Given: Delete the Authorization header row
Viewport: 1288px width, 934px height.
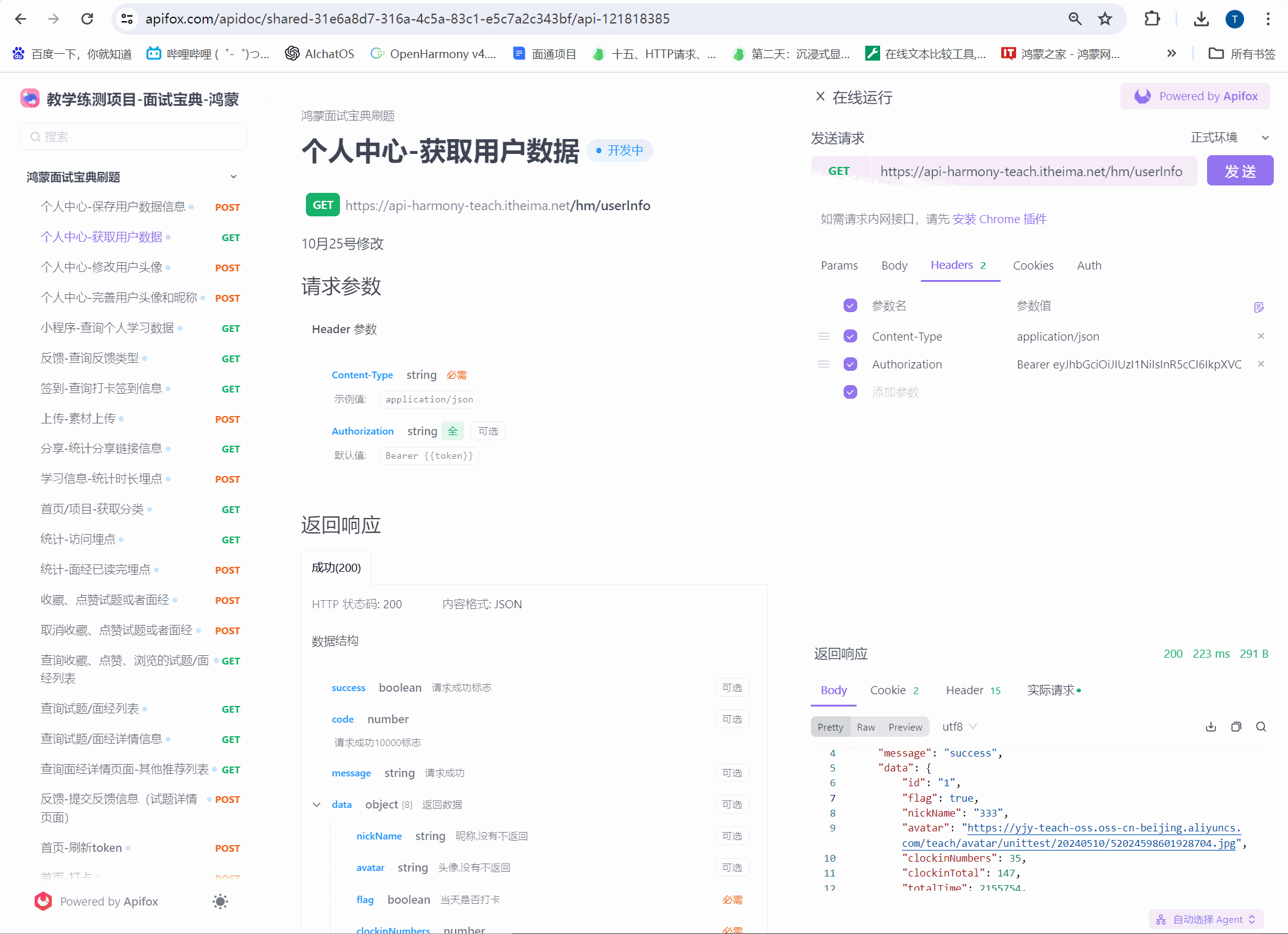Looking at the screenshot, I should [1261, 364].
